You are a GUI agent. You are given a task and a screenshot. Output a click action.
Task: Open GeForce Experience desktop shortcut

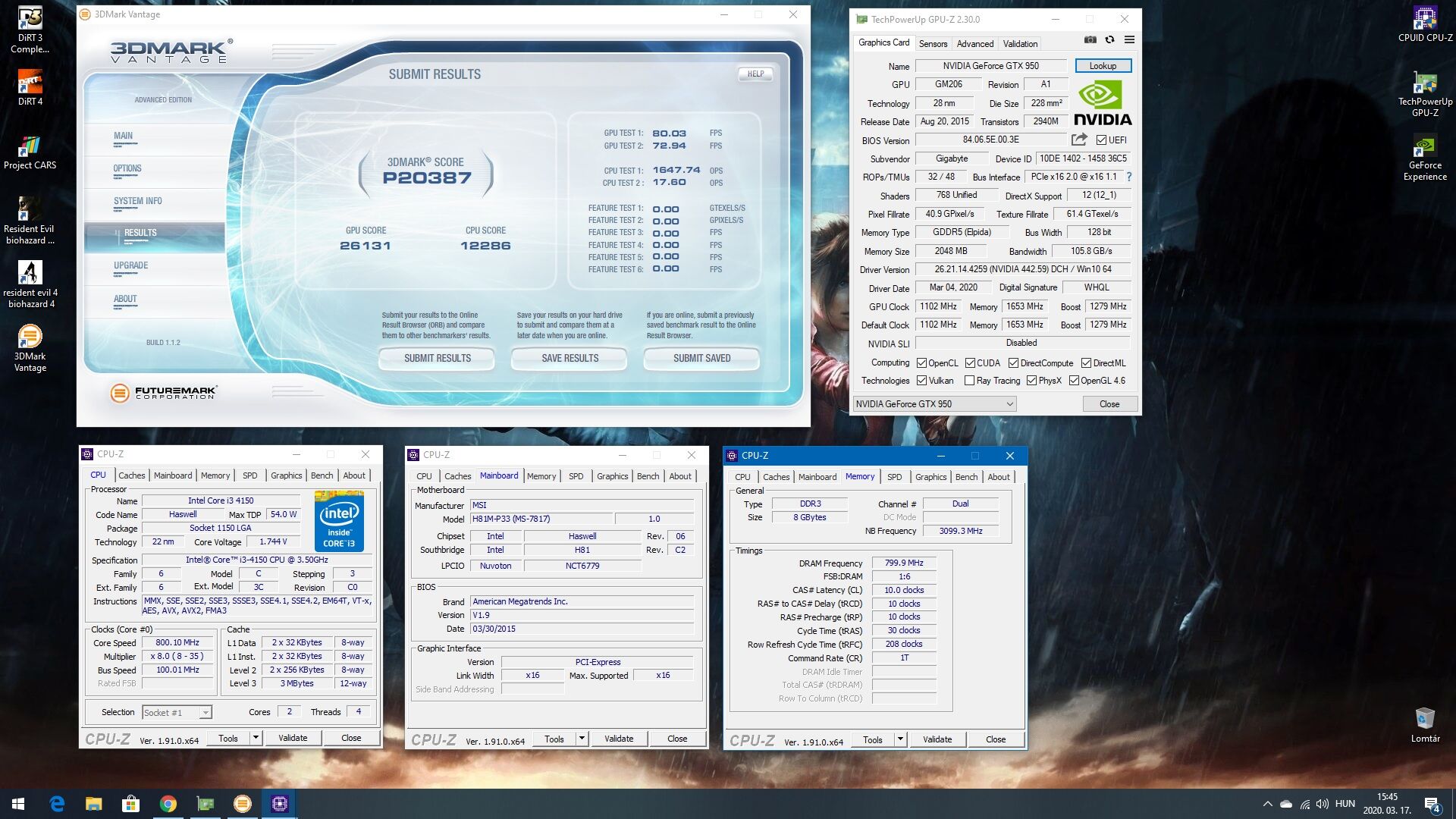pos(1425,158)
